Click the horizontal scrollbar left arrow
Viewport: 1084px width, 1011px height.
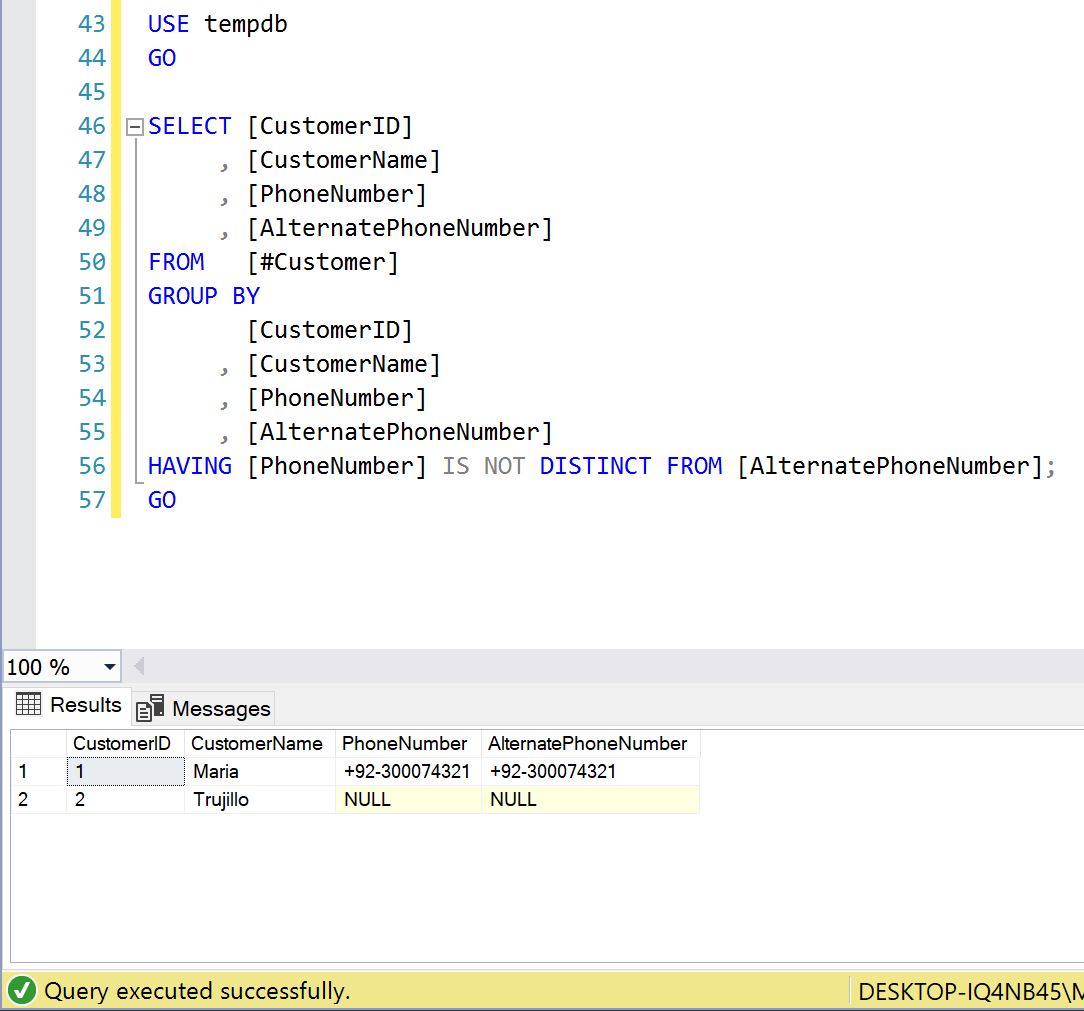click(139, 666)
